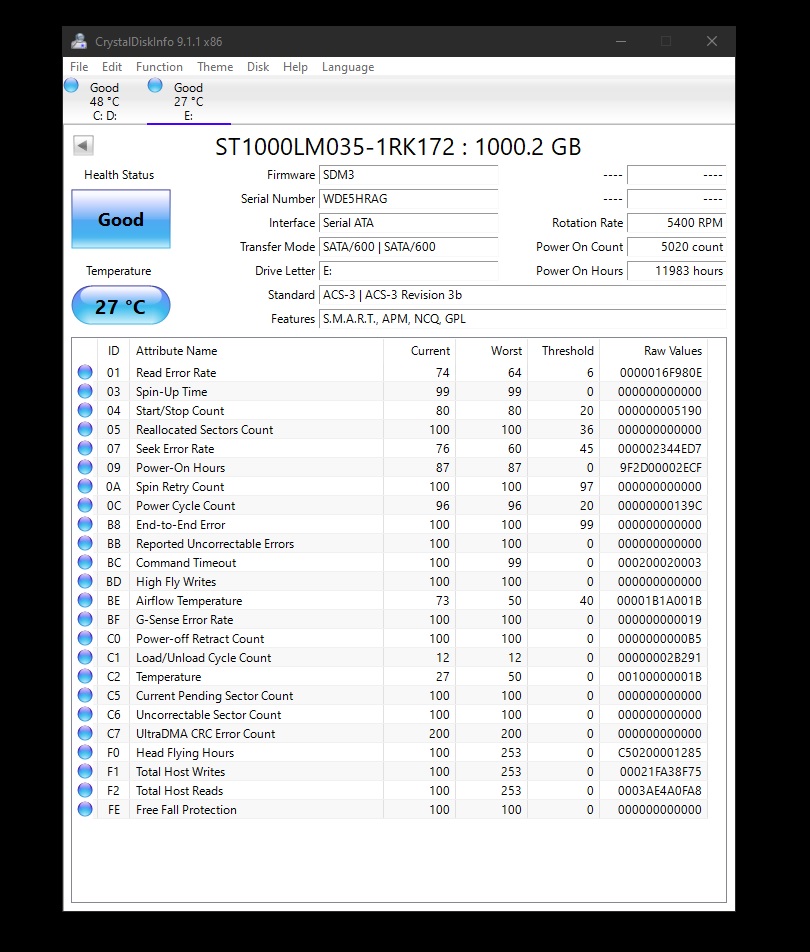Open the Disk menu
This screenshot has height=952, width=810.
pos(258,67)
